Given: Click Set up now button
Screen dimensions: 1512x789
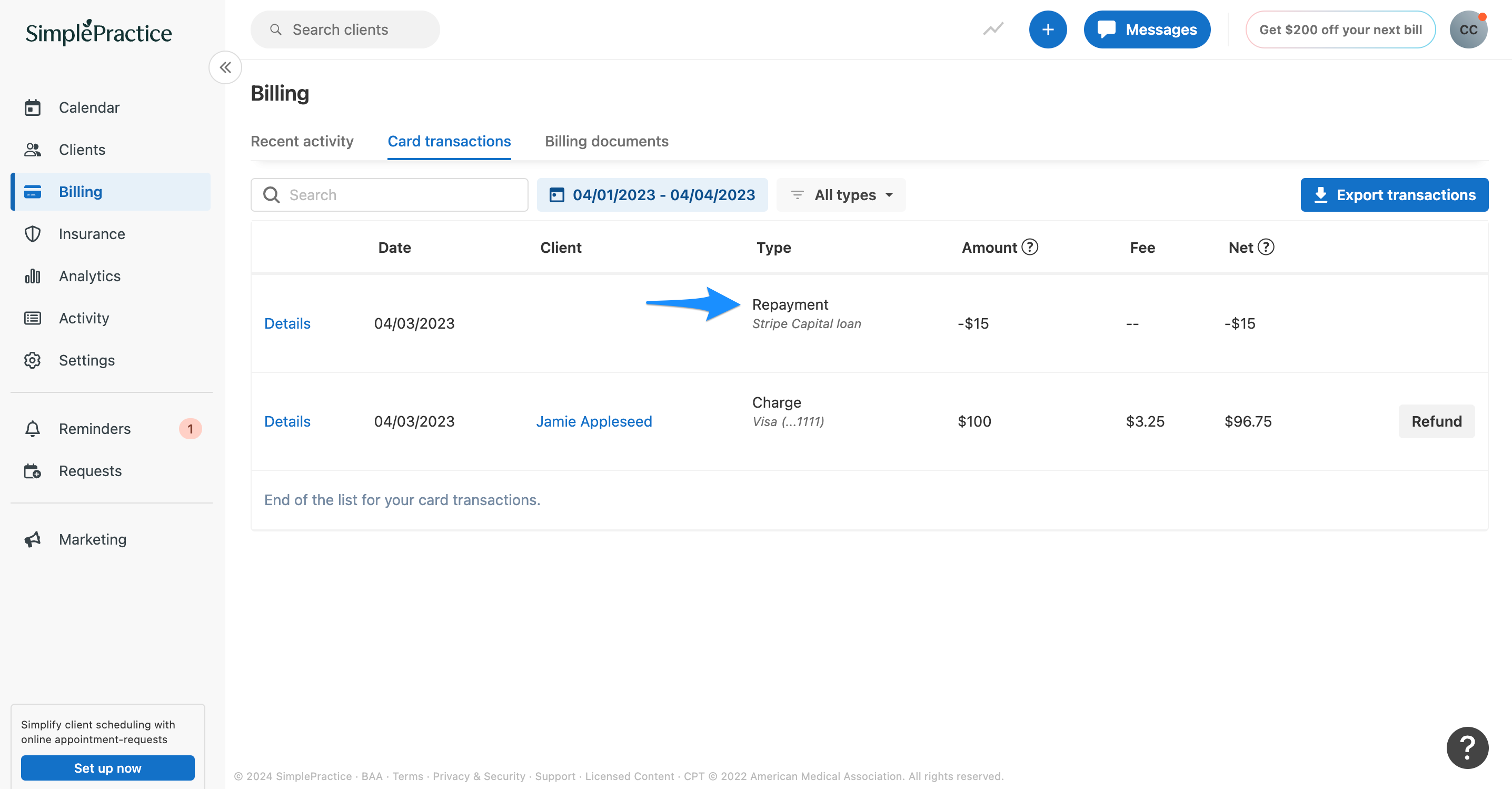Looking at the screenshot, I should pos(107,768).
